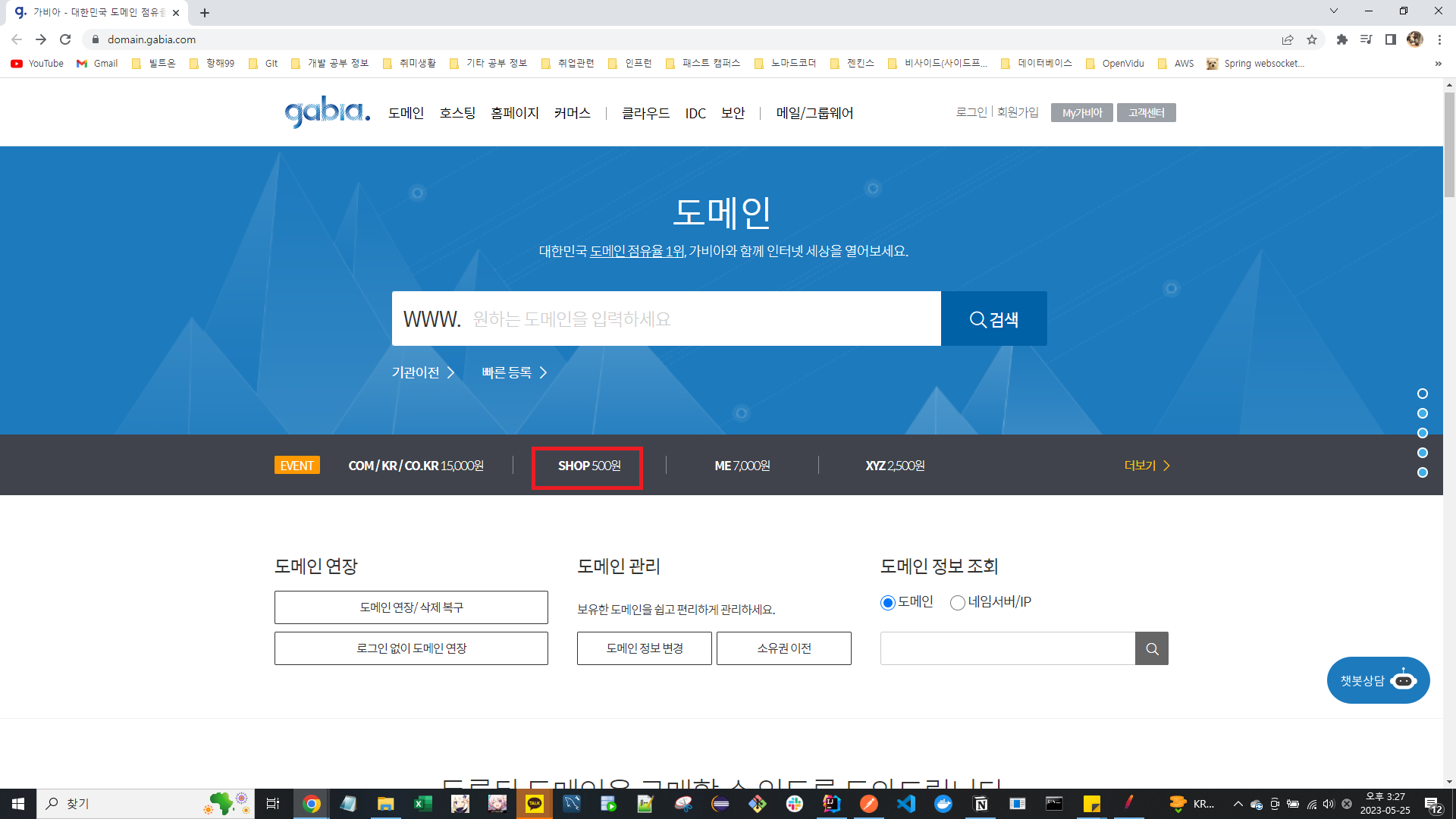The image size is (1456, 819).
Task: Go forward with the browser arrow
Action: [x=41, y=39]
